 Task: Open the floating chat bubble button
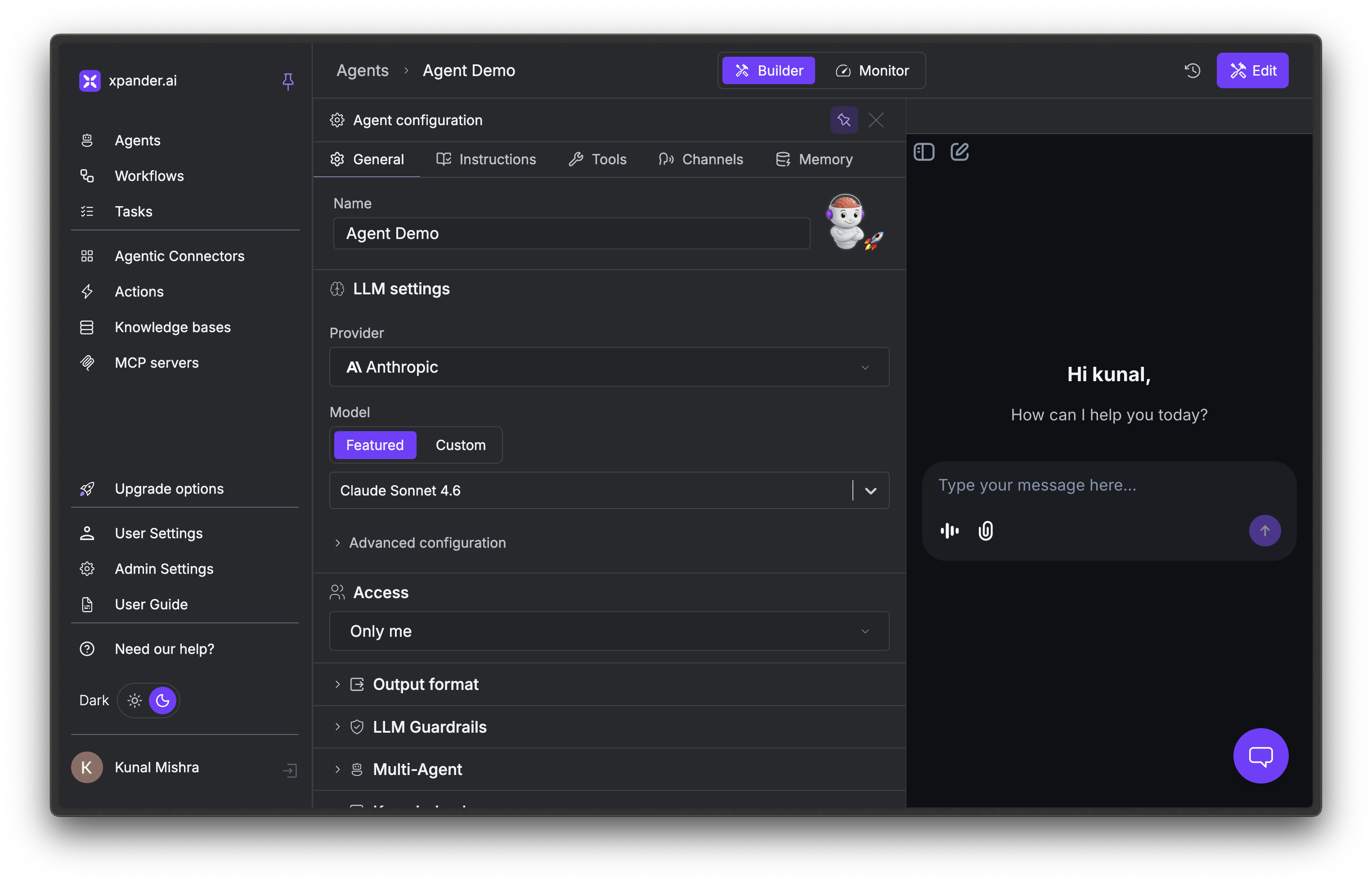(x=1260, y=756)
